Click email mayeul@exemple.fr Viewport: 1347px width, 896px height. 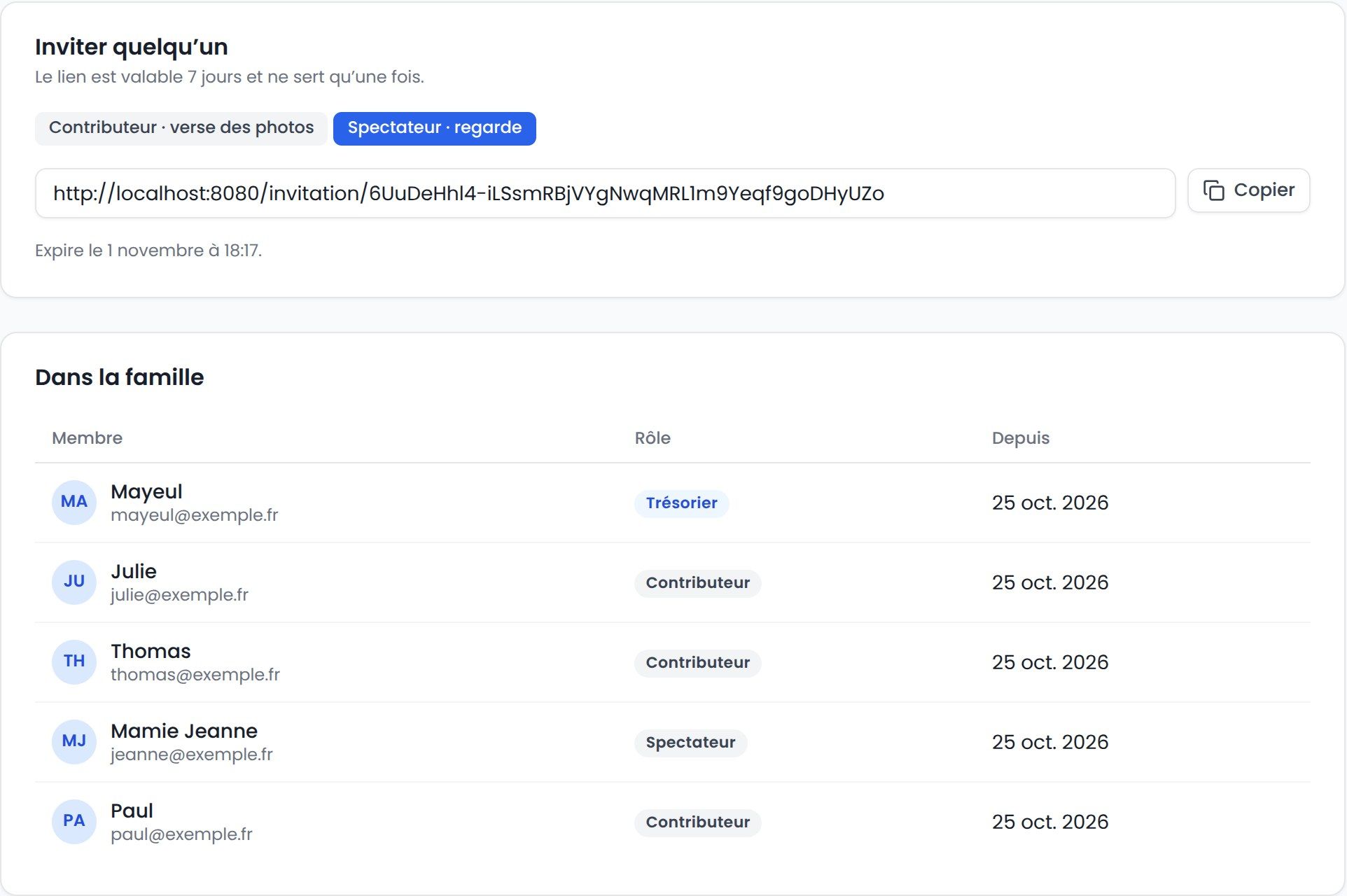pyautogui.click(x=194, y=515)
